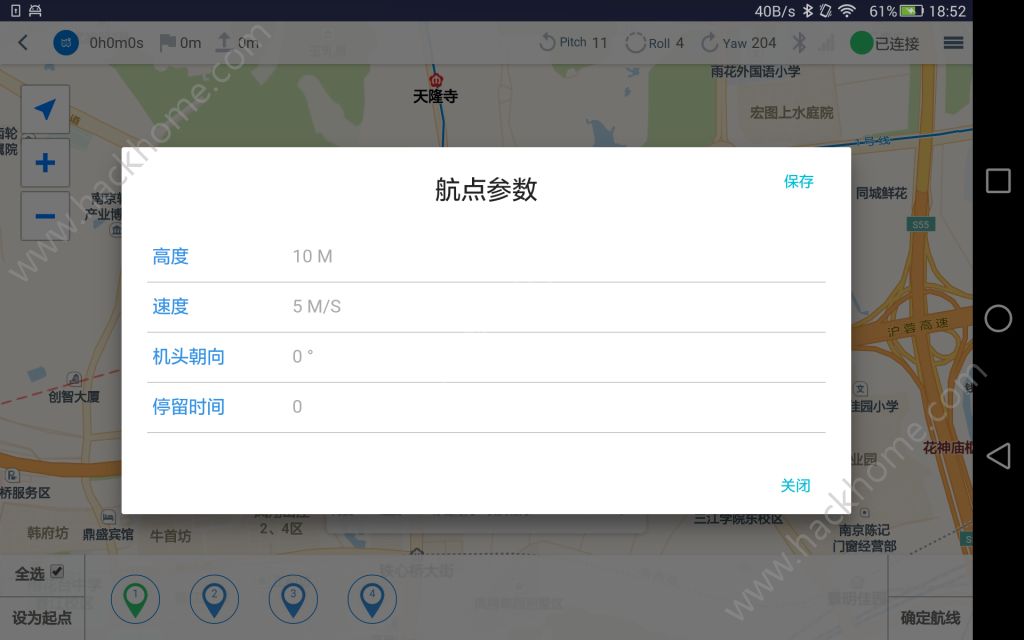The height and width of the screenshot is (640, 1024).
Task: Tap the flag distance icon
Action: (x=168, y=42)
